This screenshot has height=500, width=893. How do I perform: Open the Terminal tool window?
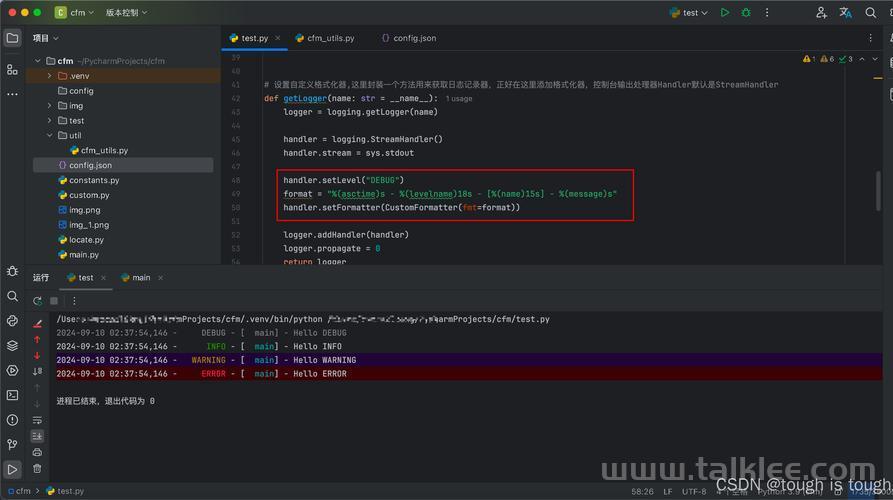(12, 395)
